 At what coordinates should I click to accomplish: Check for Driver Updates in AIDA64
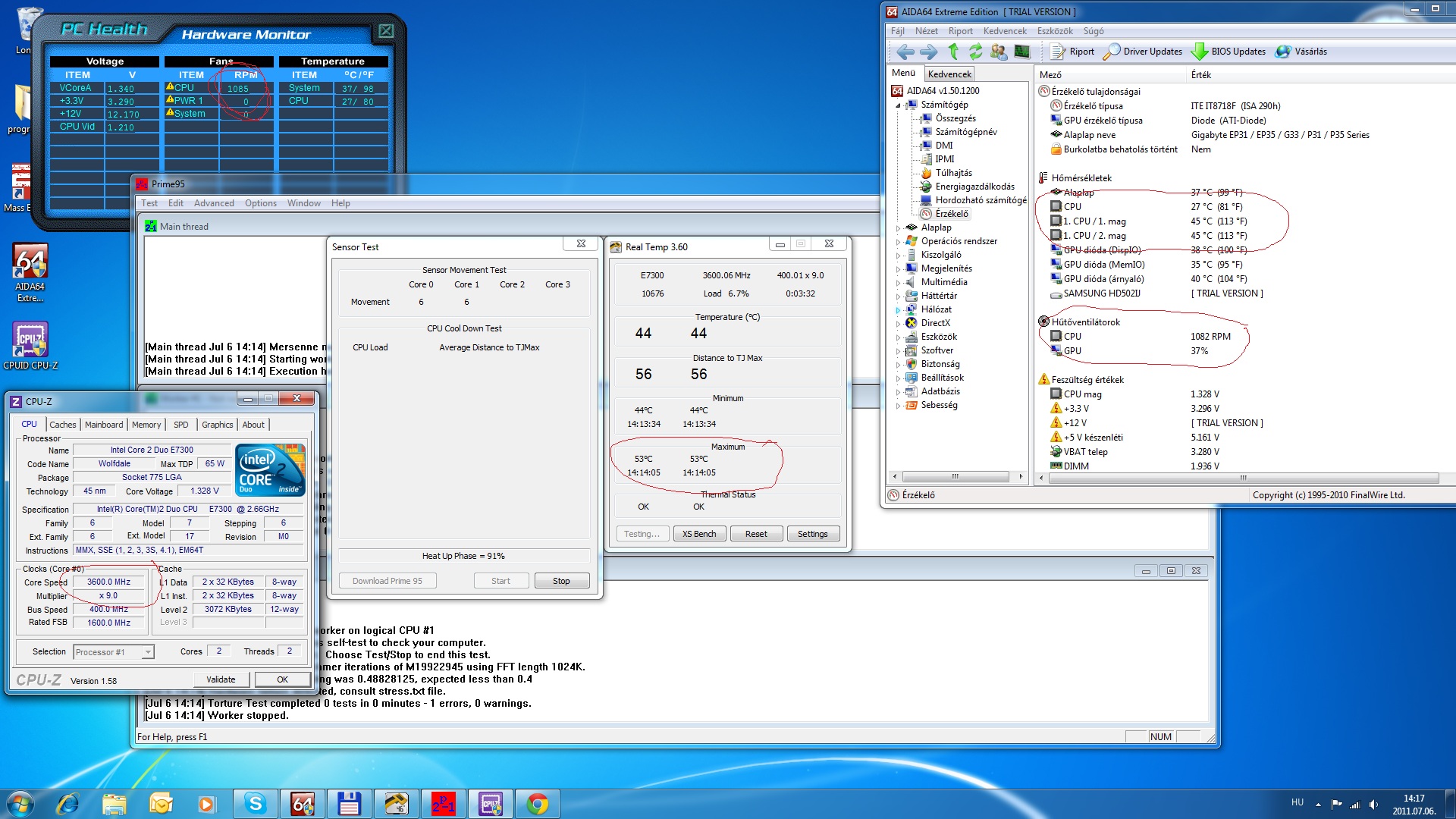click(1143, 52)
